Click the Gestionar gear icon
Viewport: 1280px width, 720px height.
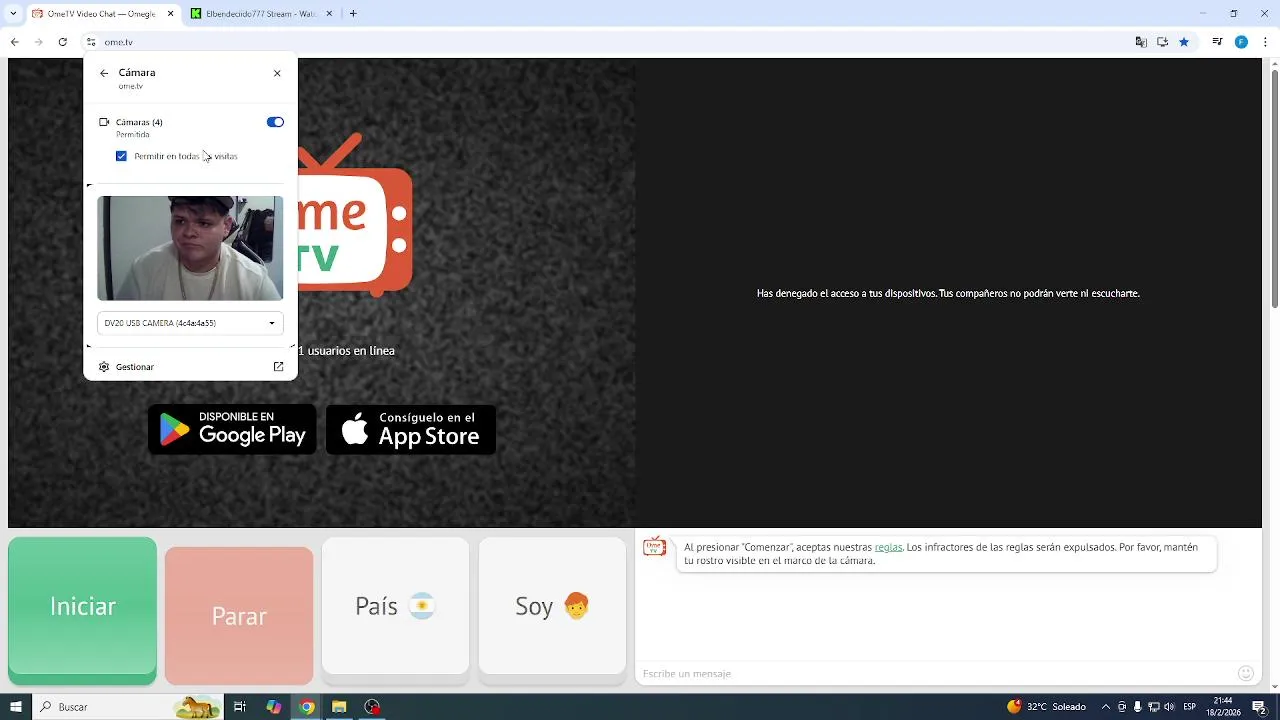(104, 367)
